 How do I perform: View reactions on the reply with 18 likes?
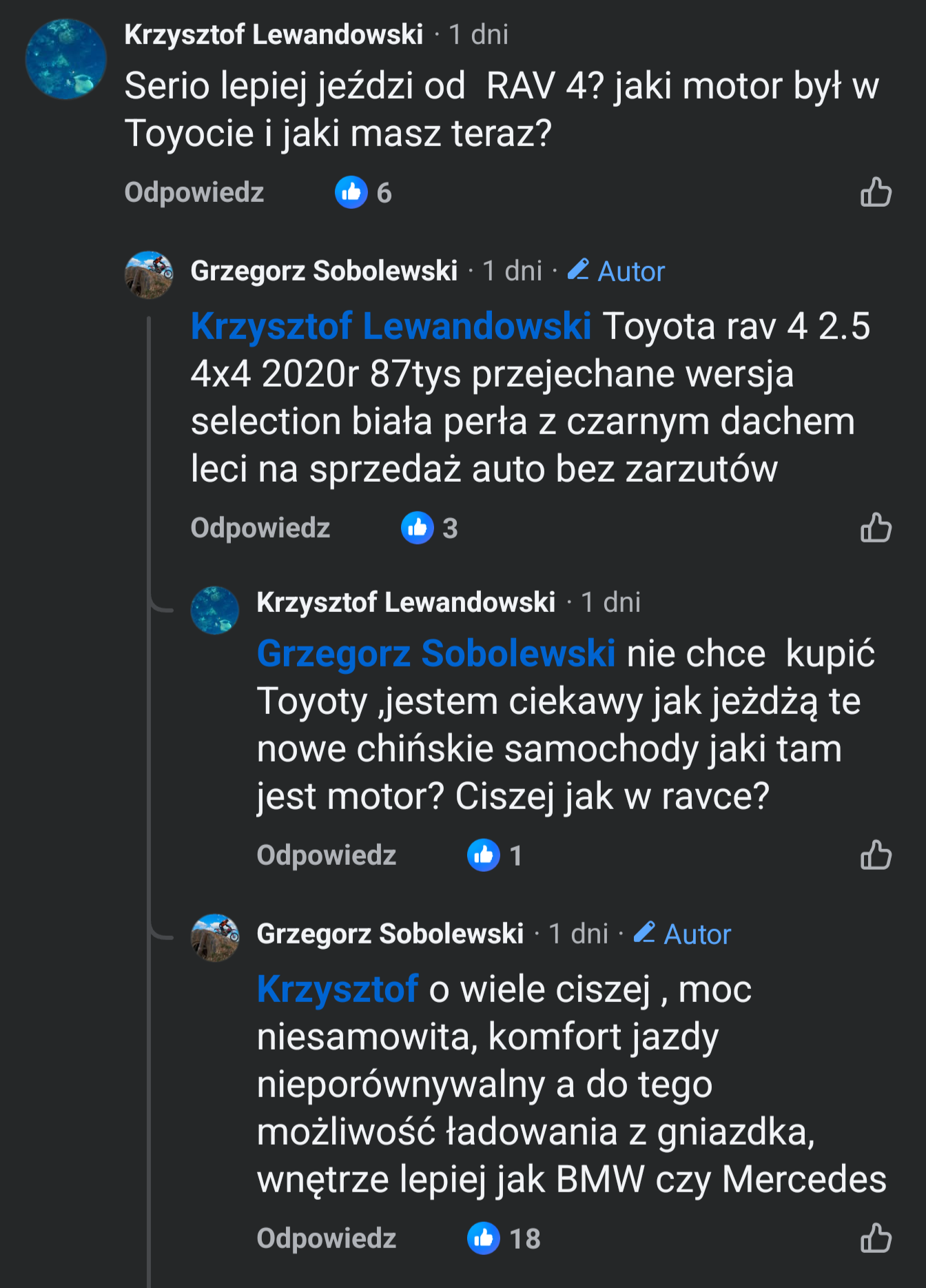[504, 1238]
